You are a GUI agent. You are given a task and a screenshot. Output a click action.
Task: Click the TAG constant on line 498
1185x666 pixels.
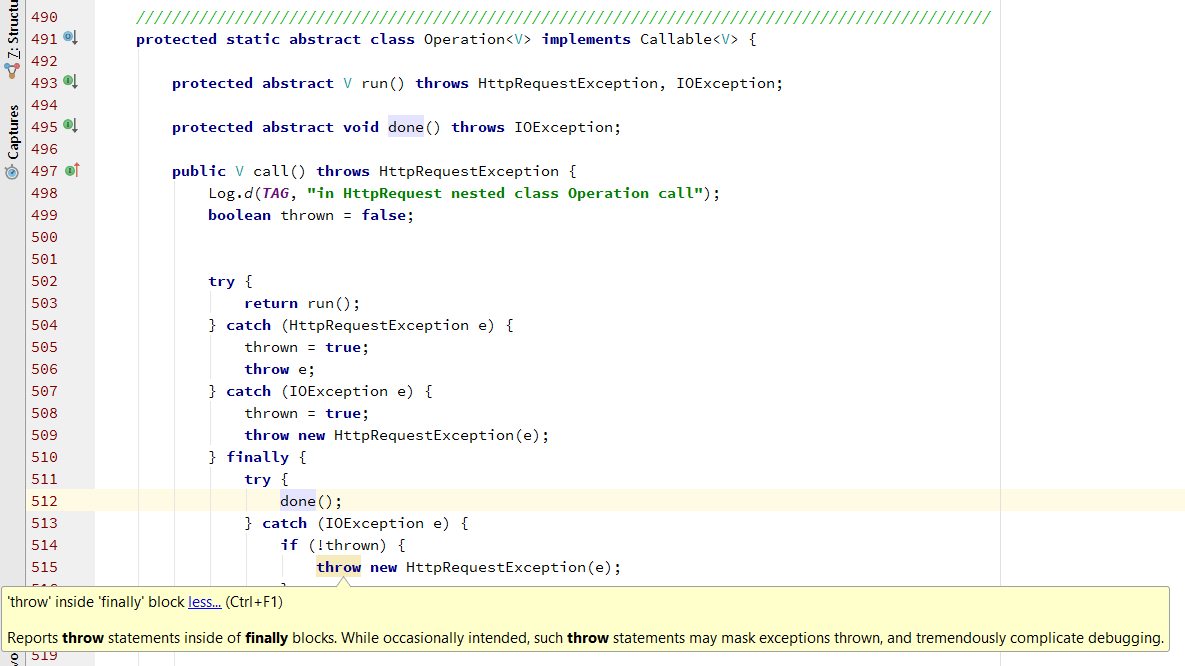tap(275, 193)
